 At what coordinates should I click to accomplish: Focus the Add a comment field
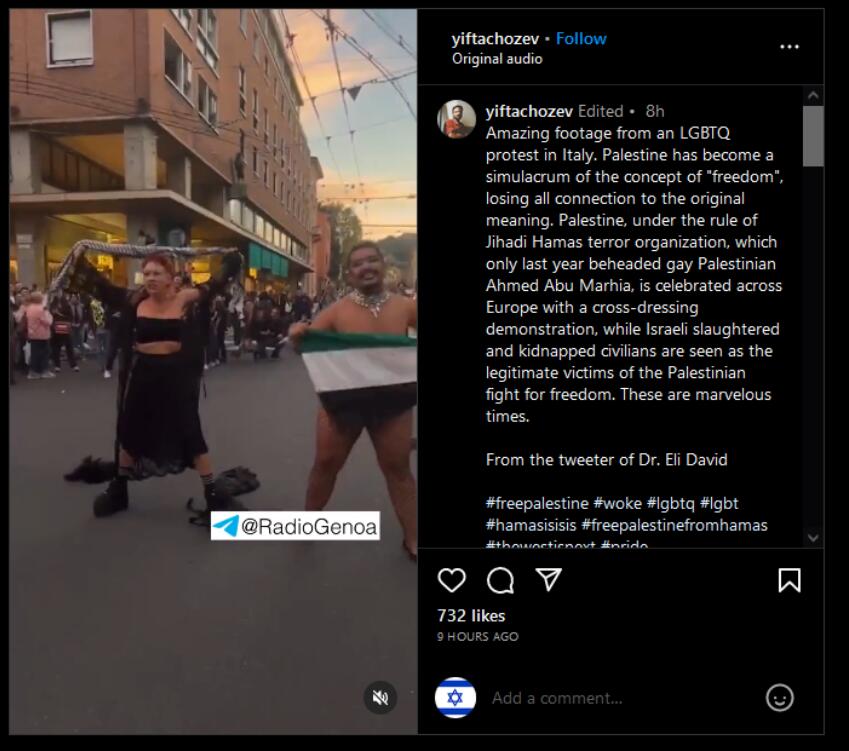(623, 698)
